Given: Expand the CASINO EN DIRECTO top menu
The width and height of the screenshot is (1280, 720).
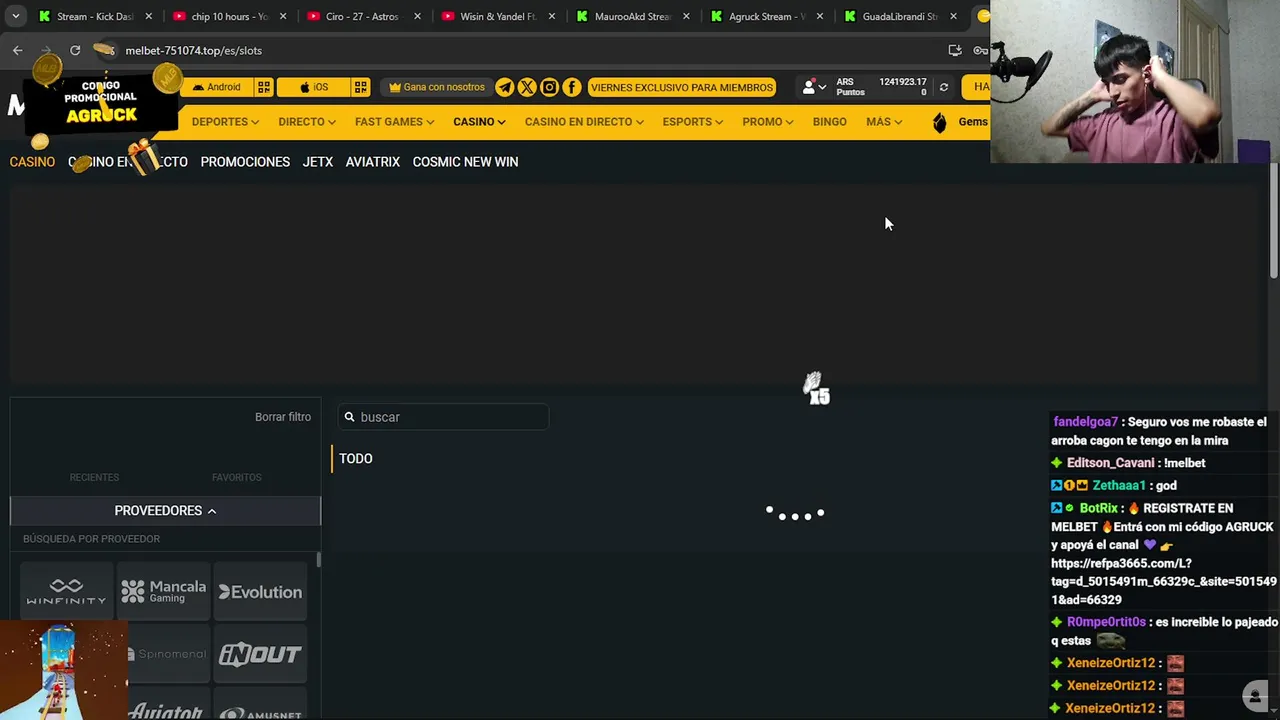Looking at the screenshot, I should pyautogui.click(x=584, y=122).
